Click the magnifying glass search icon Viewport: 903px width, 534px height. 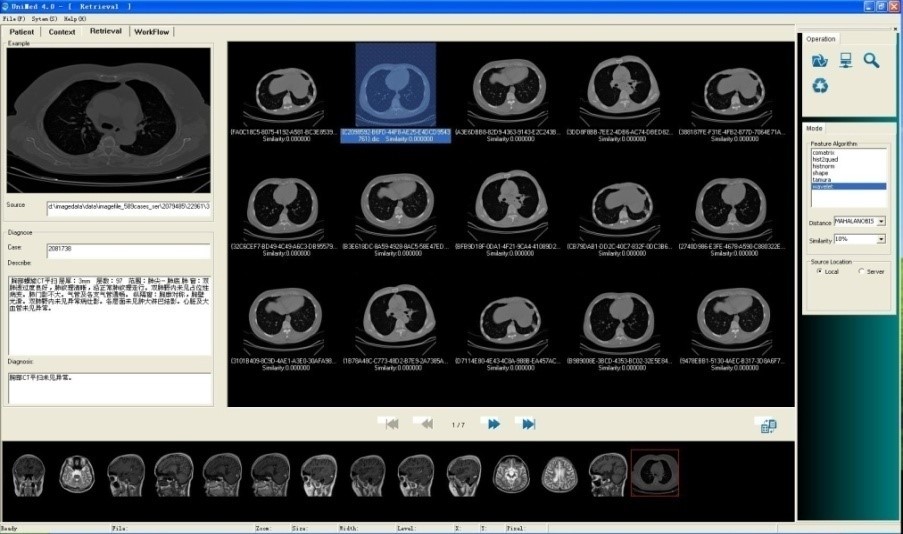click(872, 61)
